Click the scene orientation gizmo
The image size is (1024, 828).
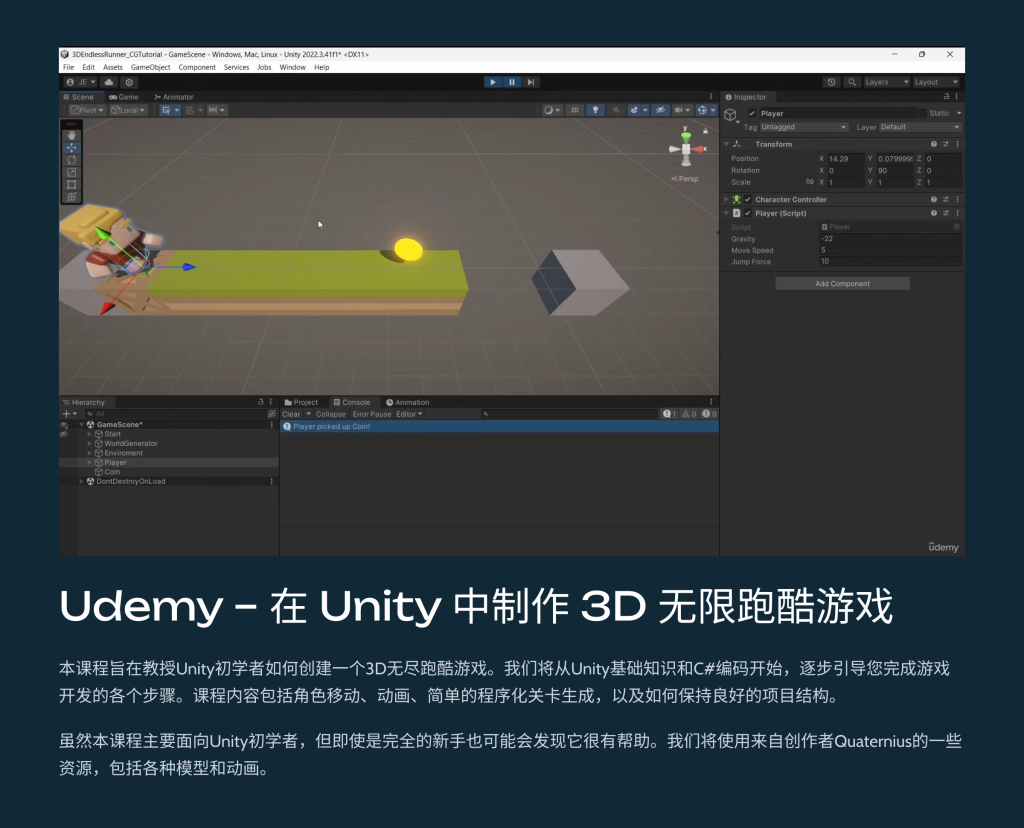[686, 148]
